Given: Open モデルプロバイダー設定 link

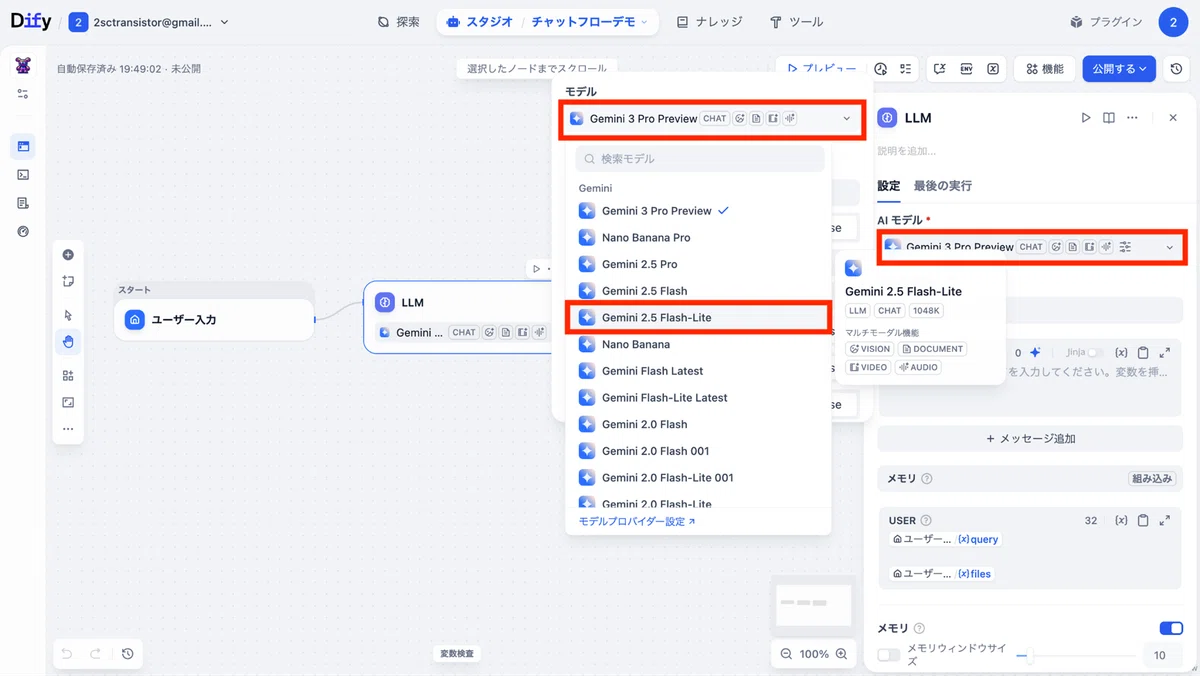Looking at the screenshot, I should click(x=637, y=522).
